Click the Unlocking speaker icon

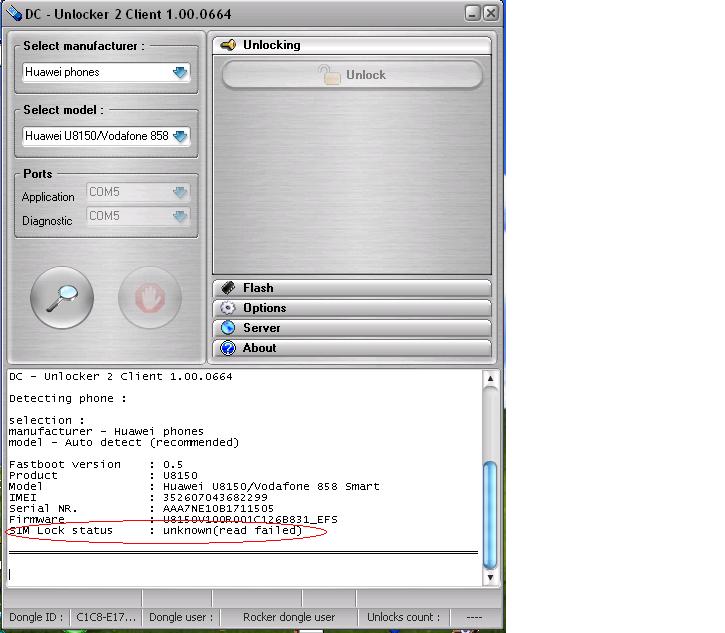pyautogui.click(x=227, y=45)
